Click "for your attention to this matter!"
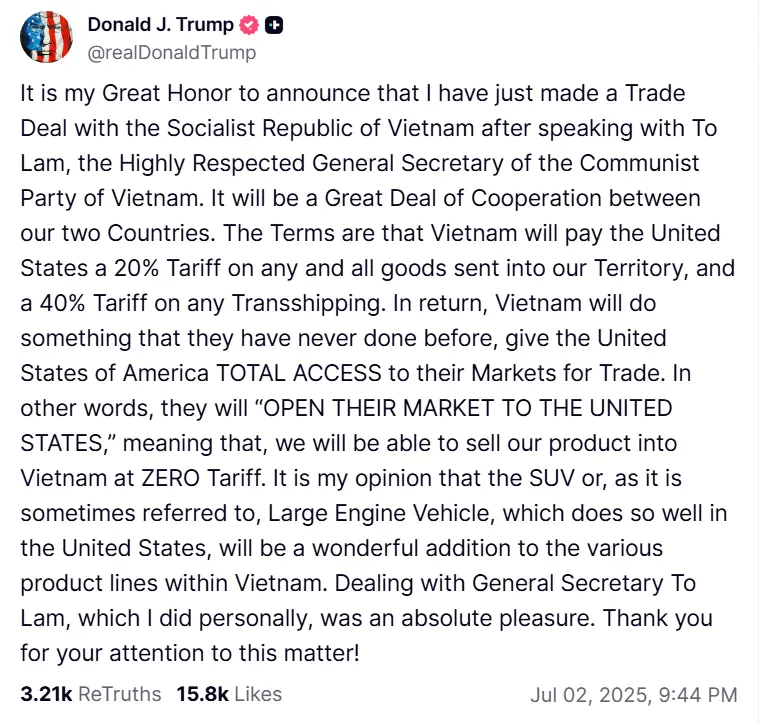759x724 pixels. (x=189, y=654)
